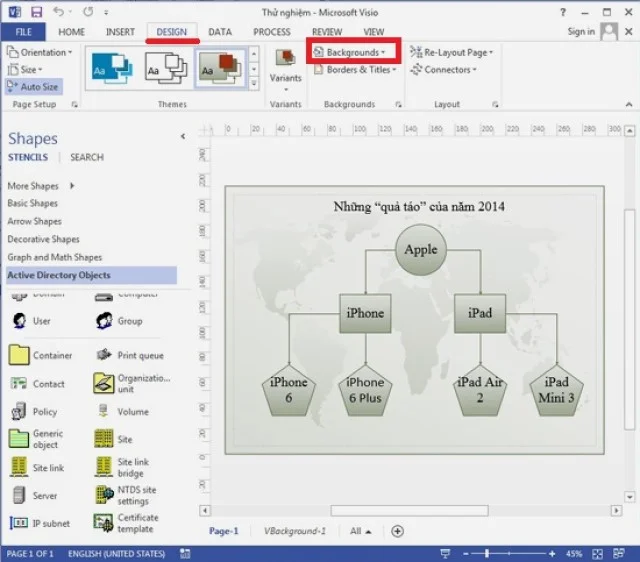The height and width of the screenshot is (562, 640).
Task: Select the Organizational unit shape icon
Action: pos(104,383)
